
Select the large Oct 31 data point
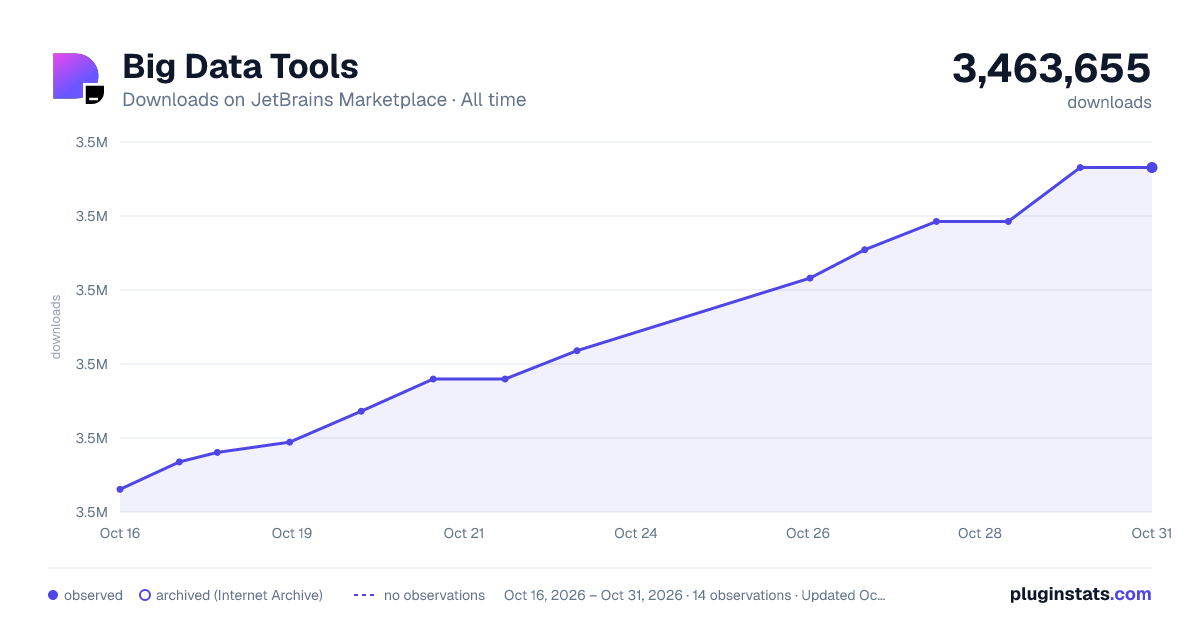1152,167
